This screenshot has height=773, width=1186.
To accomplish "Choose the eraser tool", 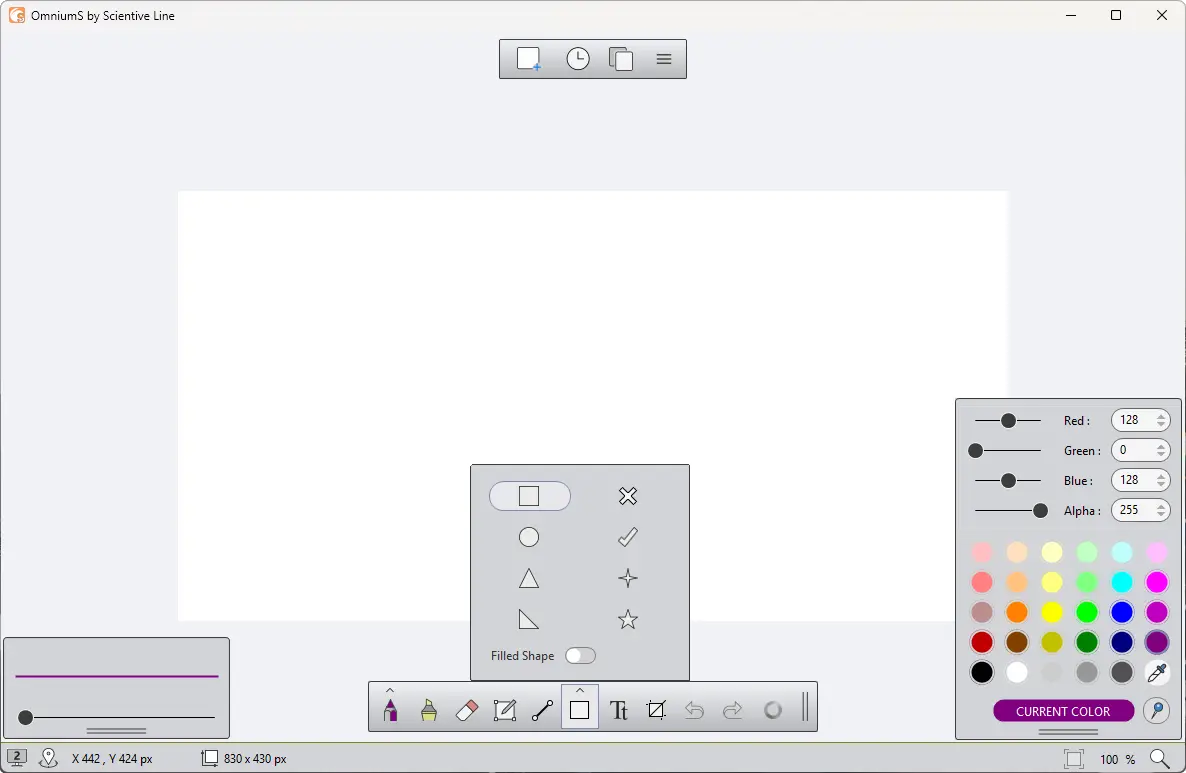I will 467,710.
